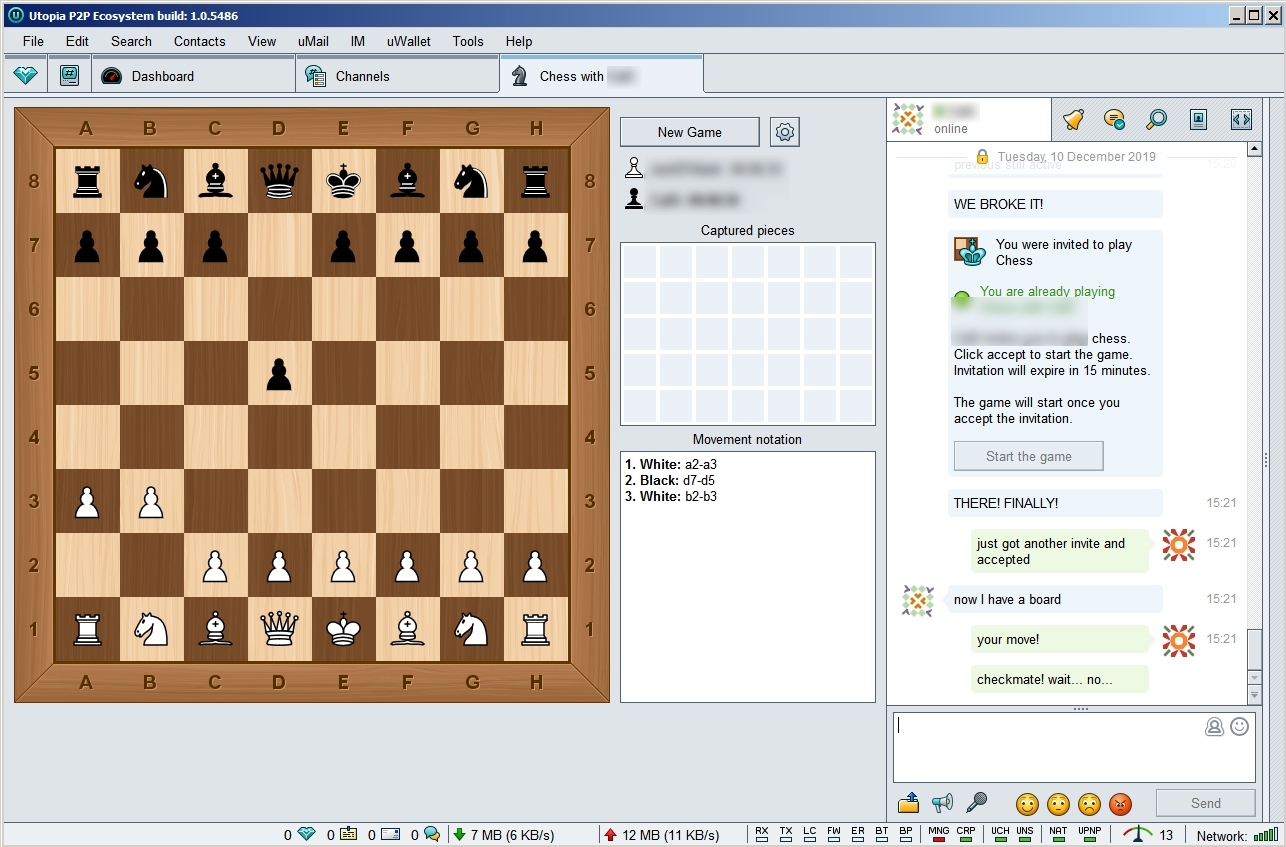Click the MNG status indicator
The height and width of the screenshot is (847, 1286).
938,834
